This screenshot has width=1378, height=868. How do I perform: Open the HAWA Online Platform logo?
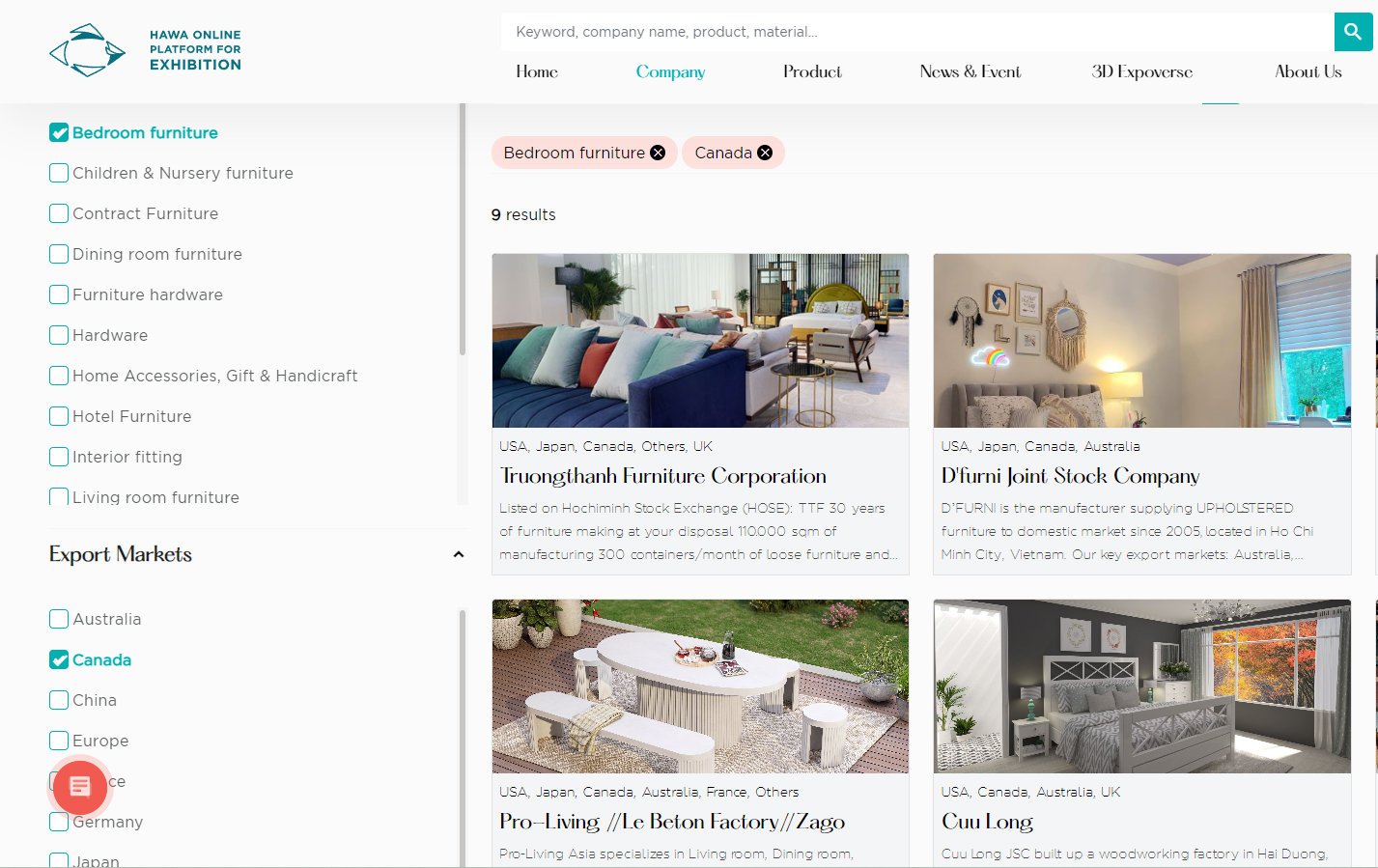click(145, 50)
